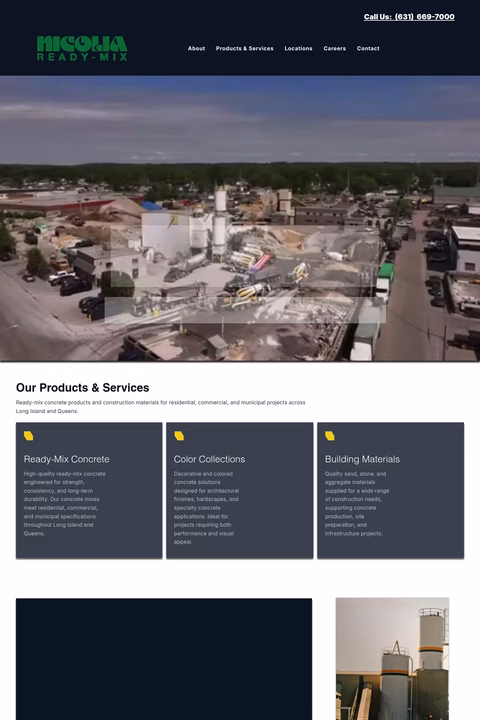Click the Building Materials description paragraph
This screenshot has width=480, height=720.
pos(357,503)
